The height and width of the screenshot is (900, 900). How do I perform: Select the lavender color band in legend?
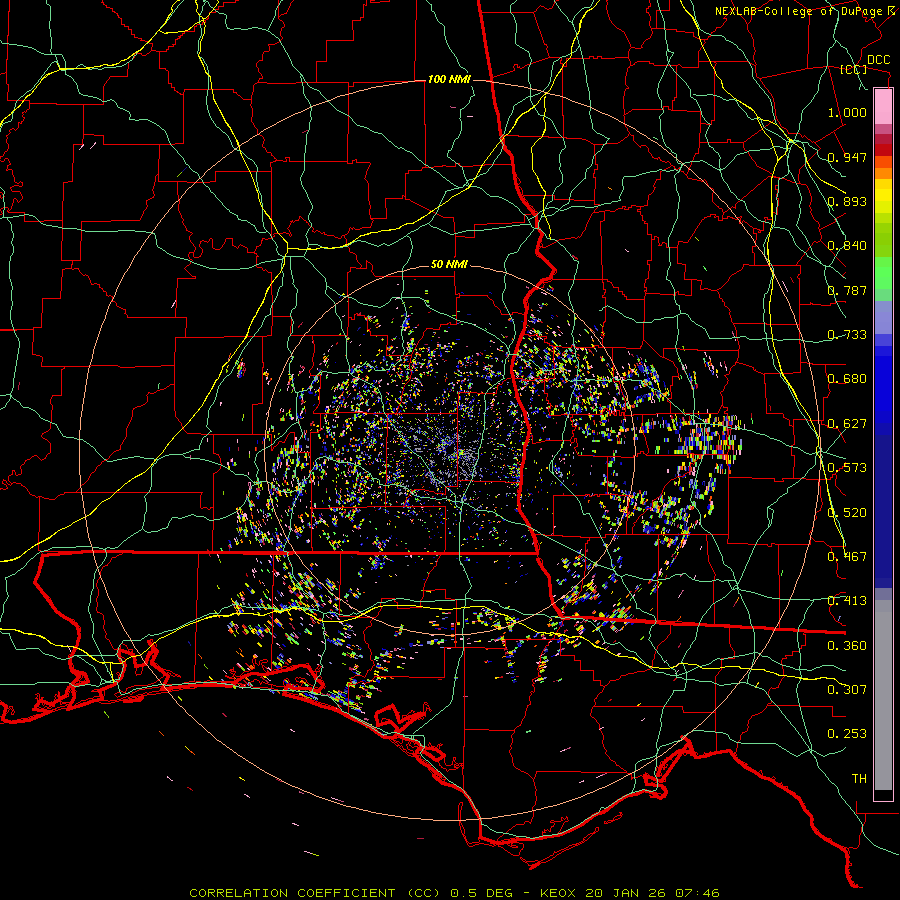[x=883, y=317]
